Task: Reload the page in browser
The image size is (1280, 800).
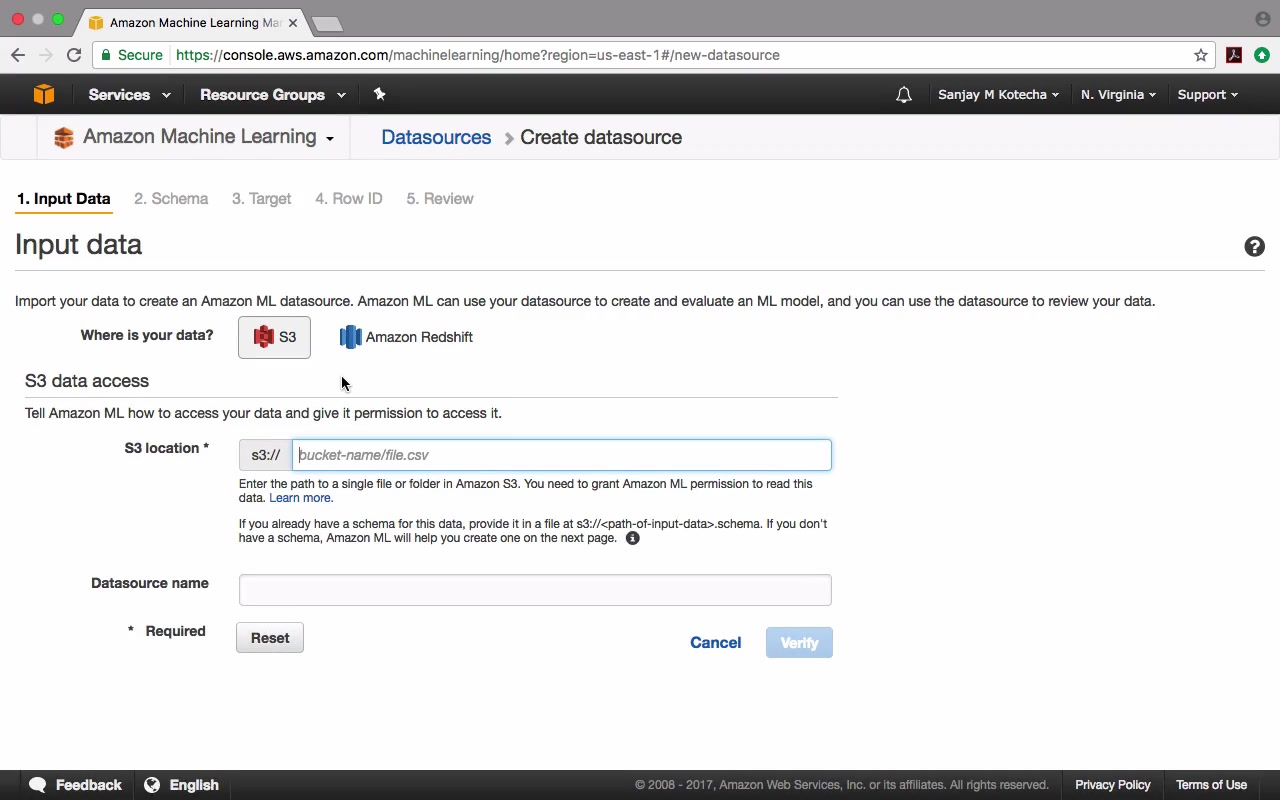Action: pyautogui.click(x=74, y=55)
